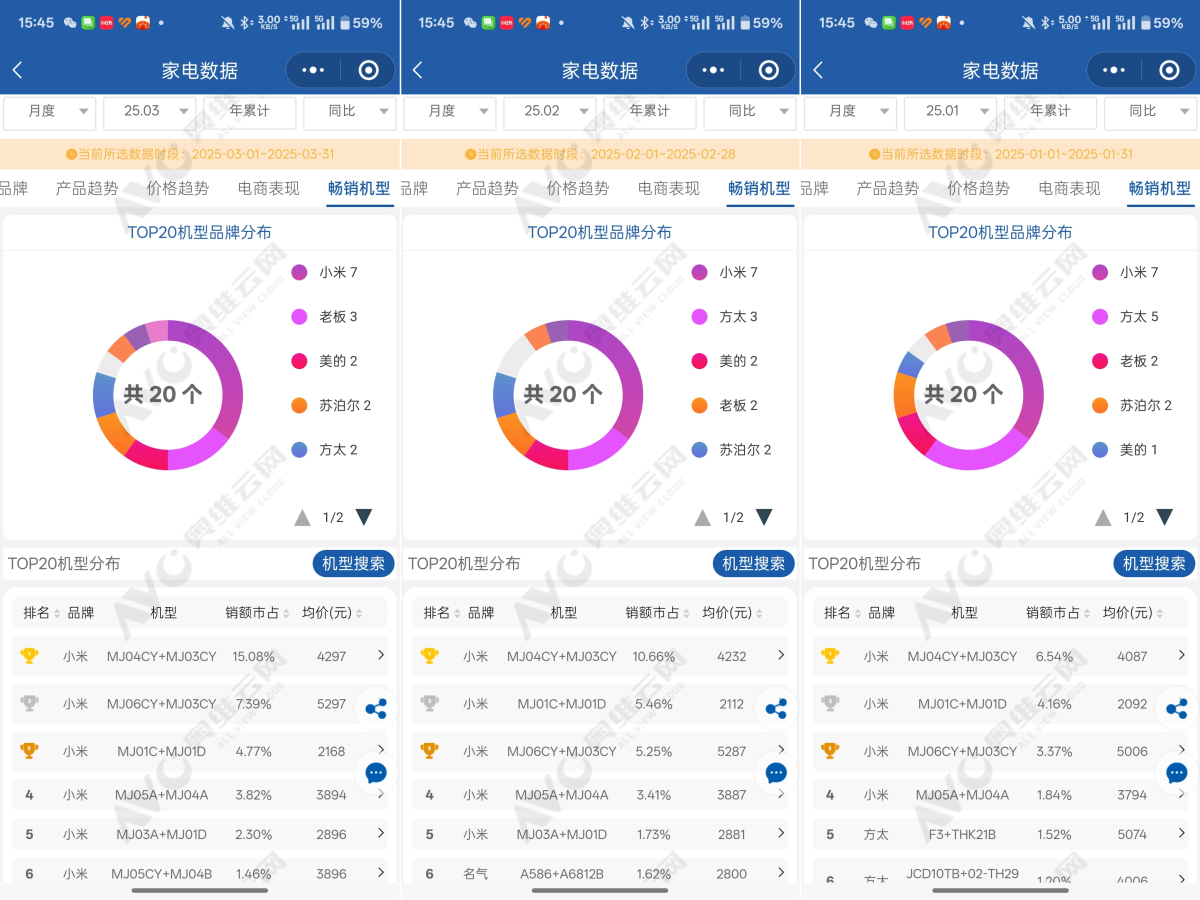Go to next legend page on 25.03 screen
This screenshot has width=1200, height=900.
coord(364,517)
